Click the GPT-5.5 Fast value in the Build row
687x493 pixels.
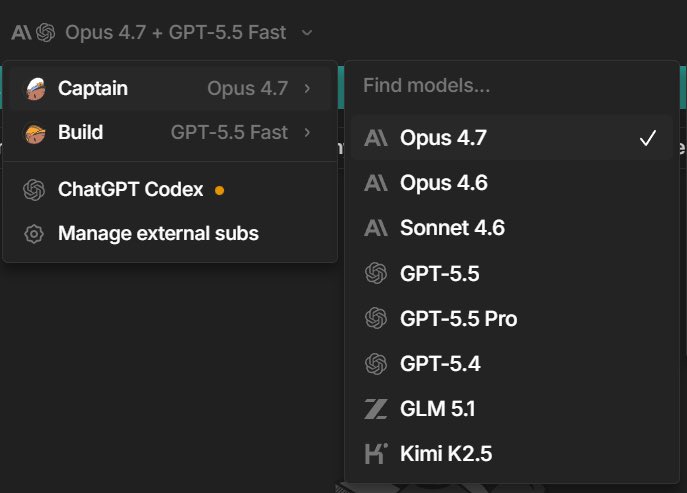pos(229,132)
